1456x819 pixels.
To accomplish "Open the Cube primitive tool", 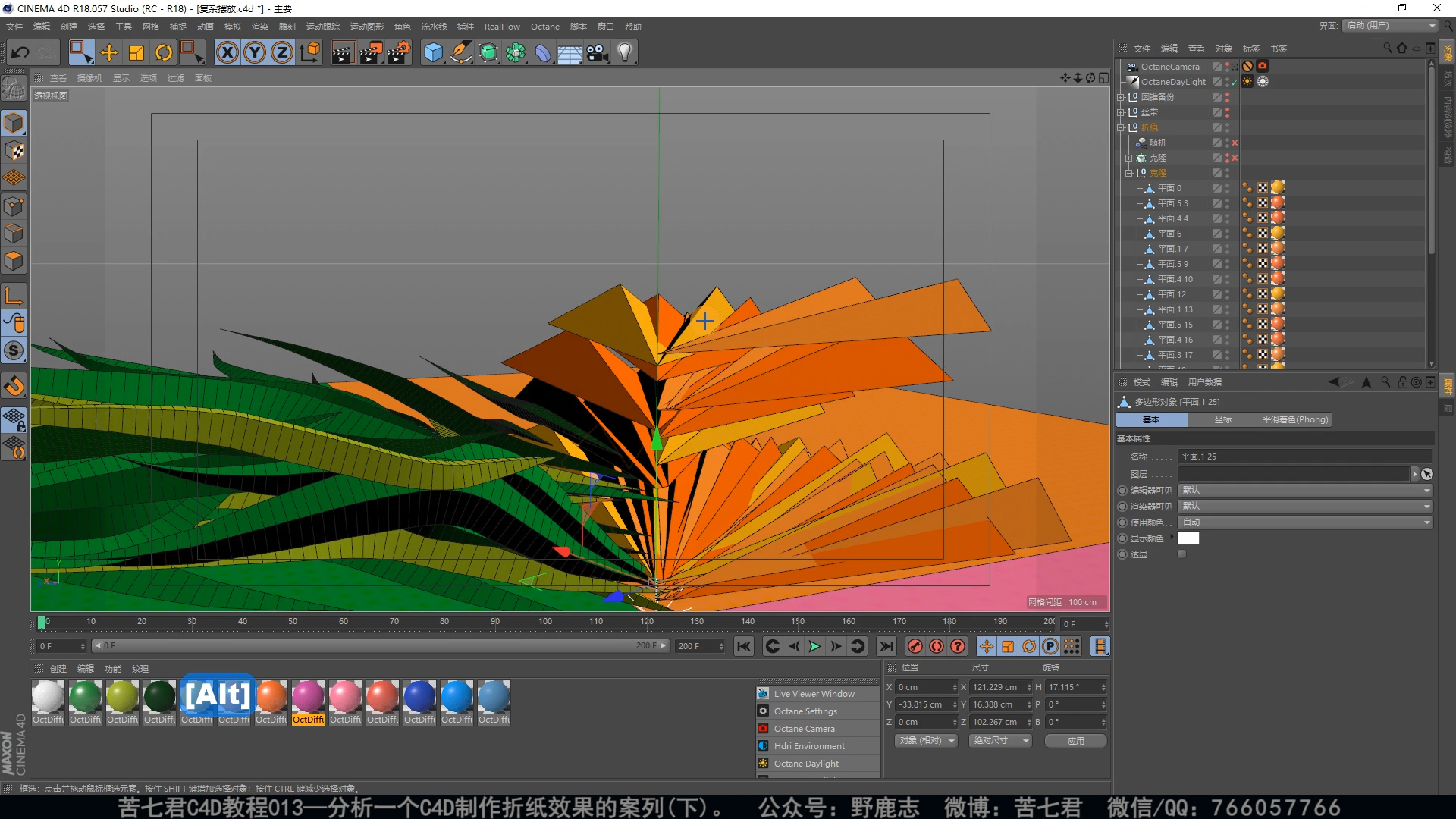I will tap(433, 52).
